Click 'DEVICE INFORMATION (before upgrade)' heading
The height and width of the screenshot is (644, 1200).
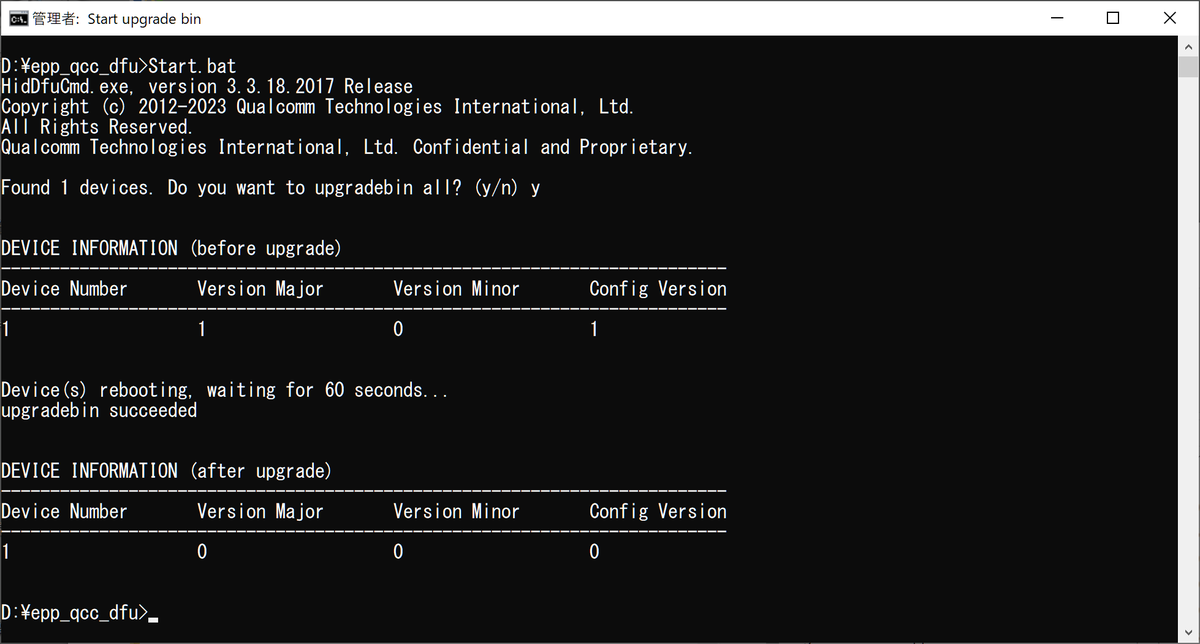tap(171, 248)
